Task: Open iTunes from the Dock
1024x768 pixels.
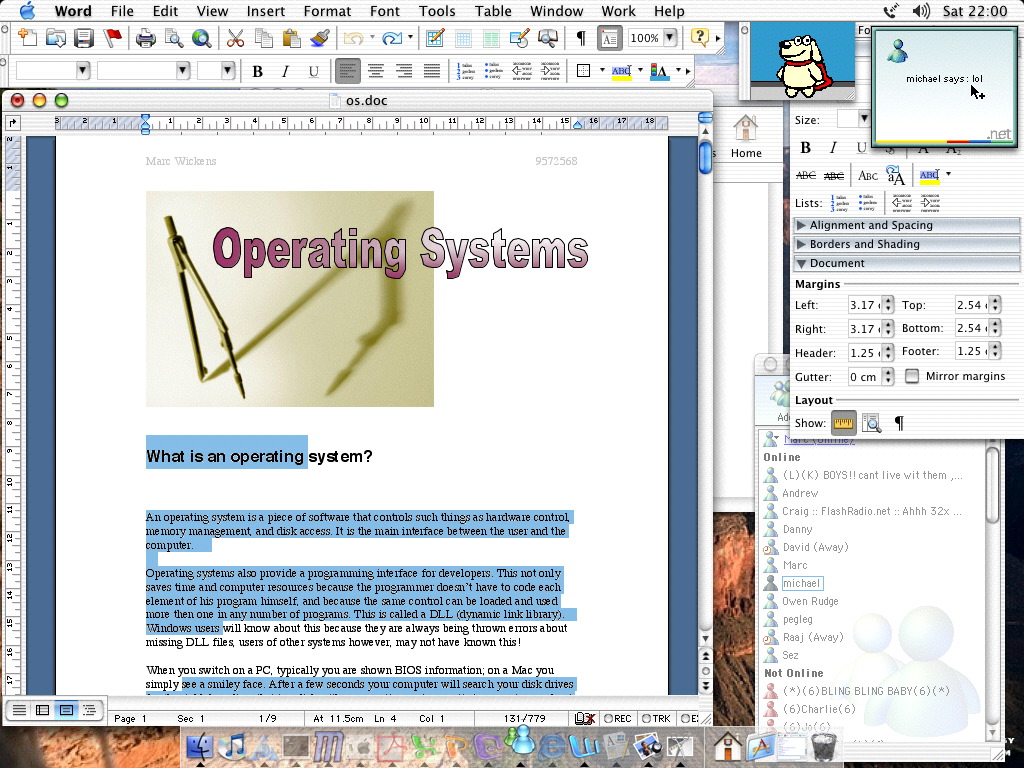Action: [235, 745]
